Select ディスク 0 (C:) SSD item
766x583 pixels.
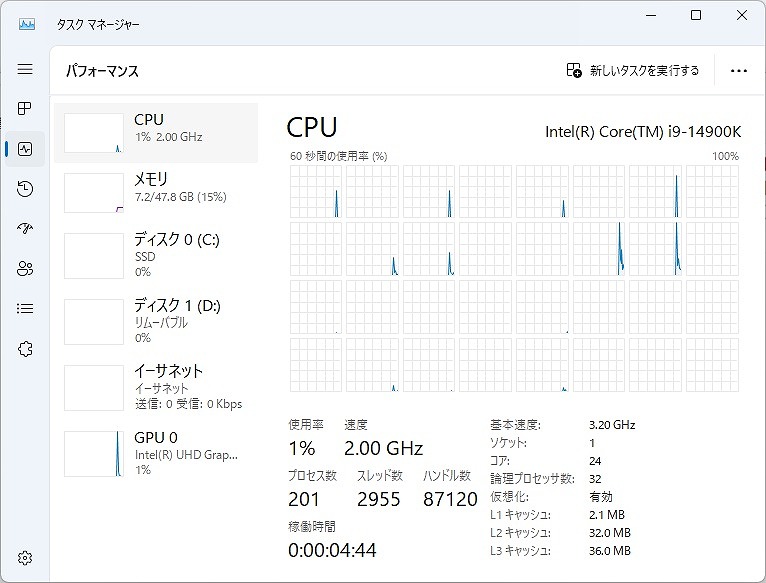155,255
